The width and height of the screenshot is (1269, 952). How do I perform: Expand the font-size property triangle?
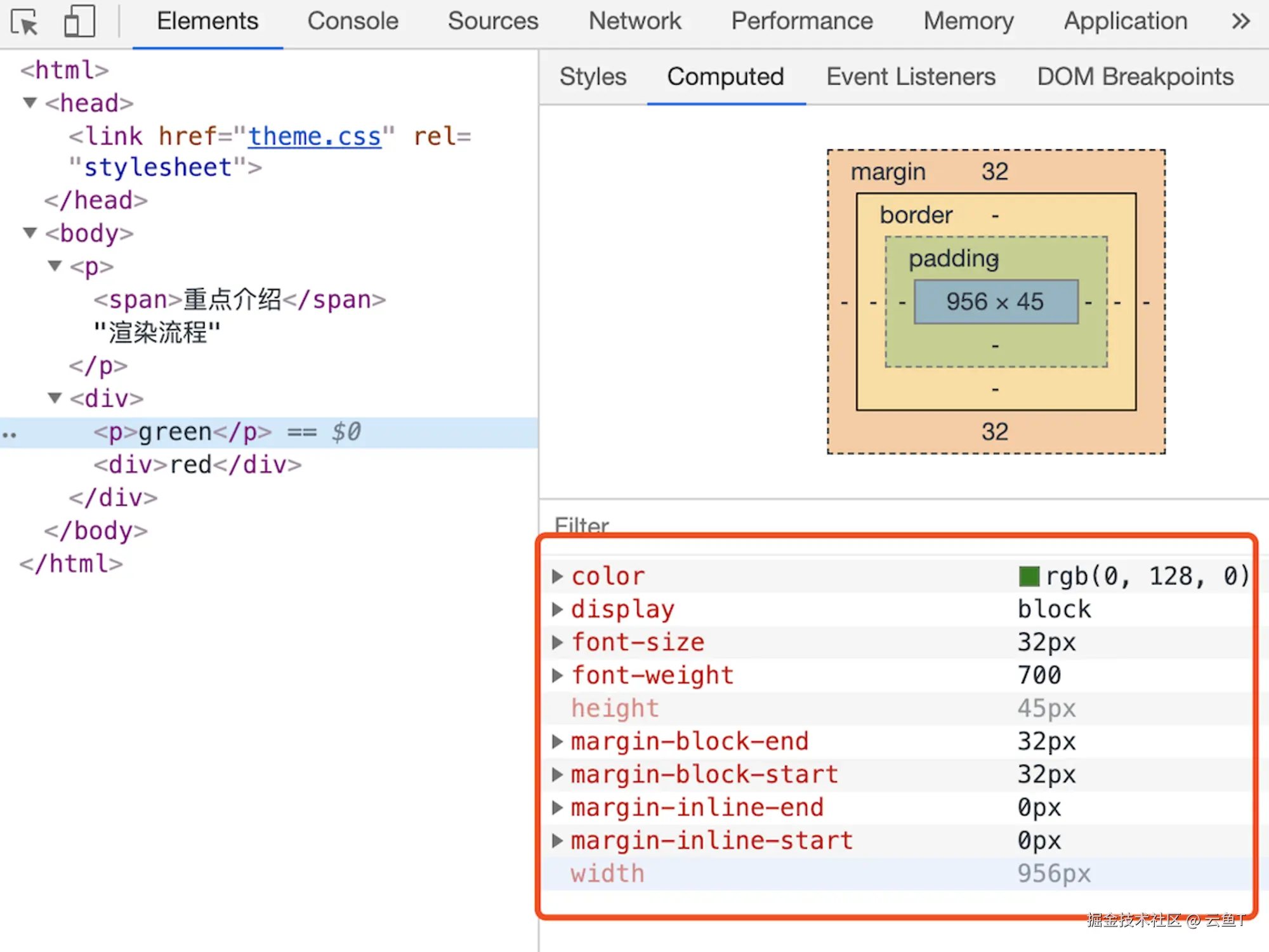557,642
